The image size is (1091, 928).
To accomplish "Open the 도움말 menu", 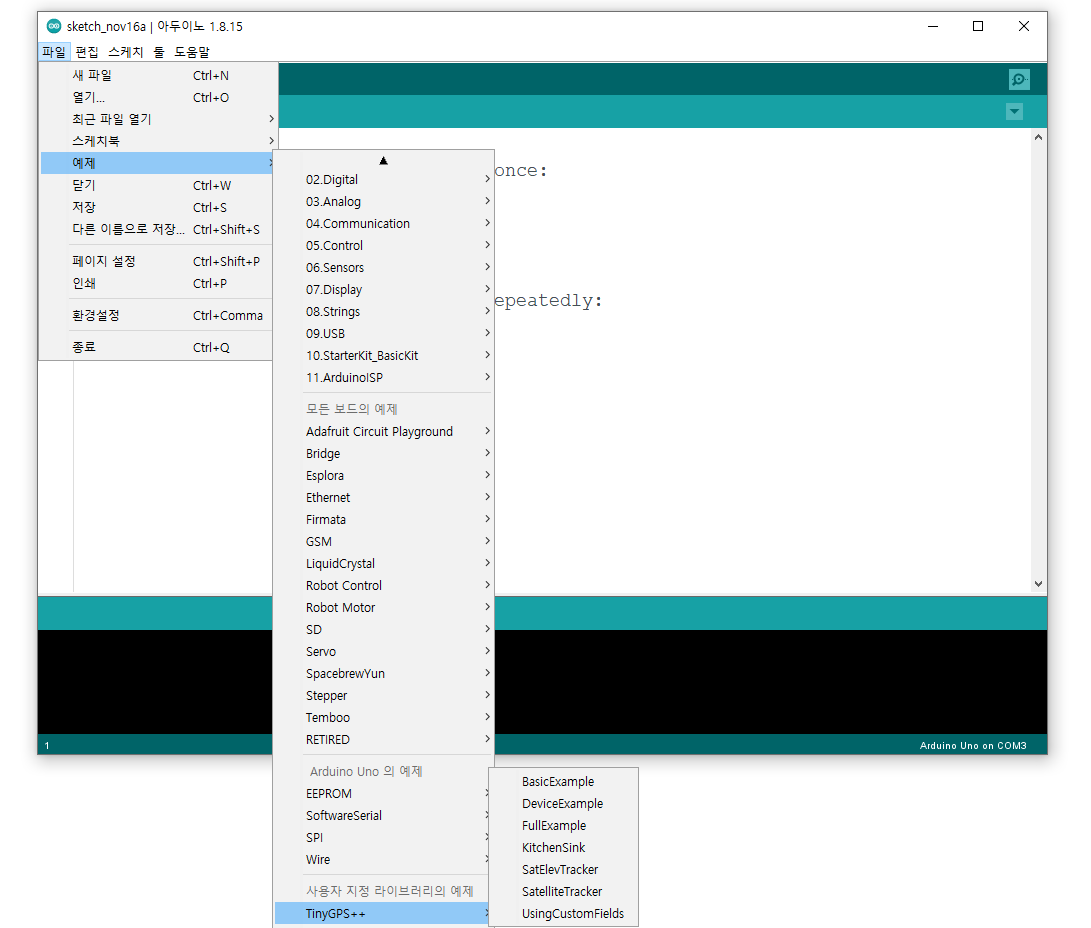I will tap(191, 52).
